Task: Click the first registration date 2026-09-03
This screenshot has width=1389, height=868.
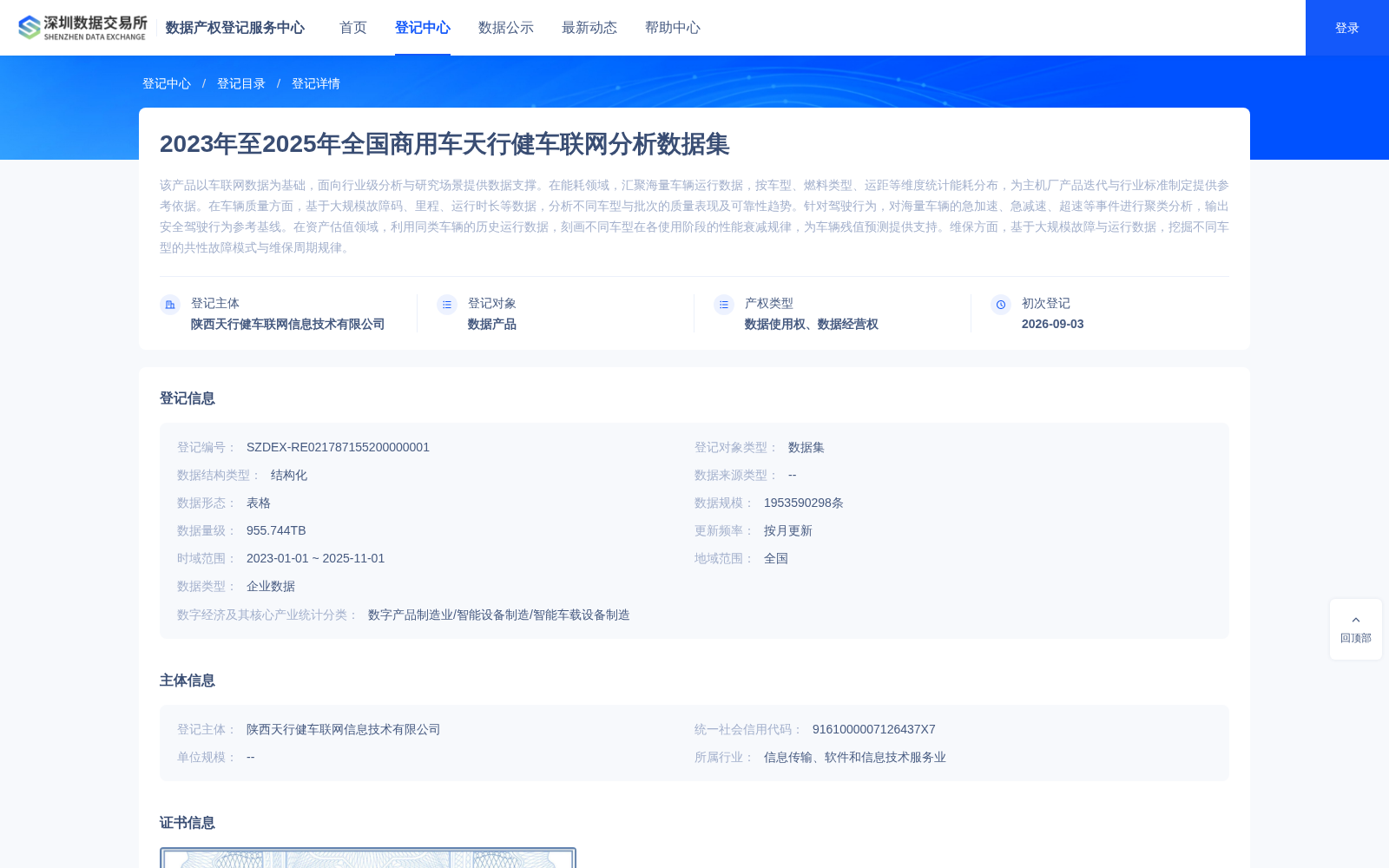Action: pos(1052,324)
